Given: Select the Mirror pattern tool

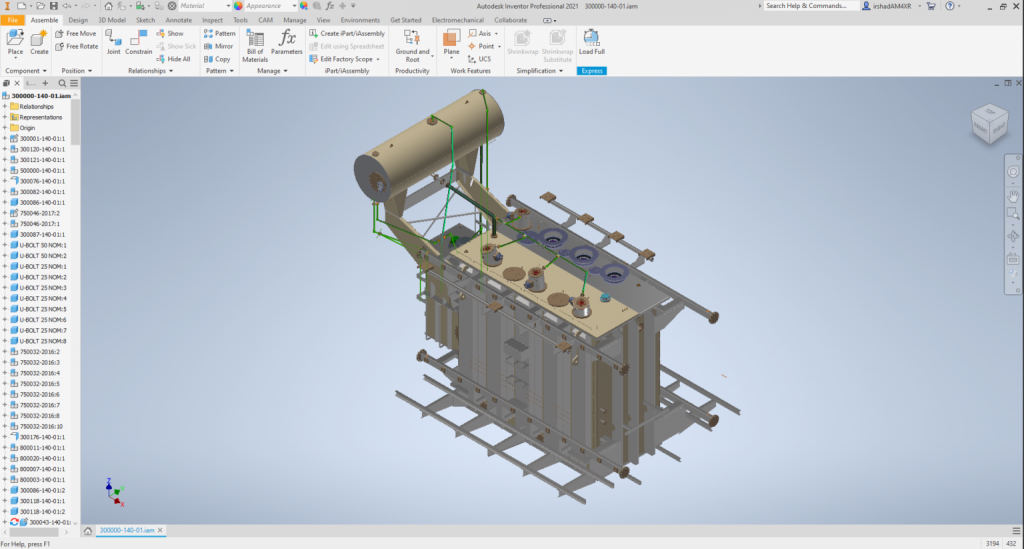Looking at the screenshot, I should (x=219, y=46).
